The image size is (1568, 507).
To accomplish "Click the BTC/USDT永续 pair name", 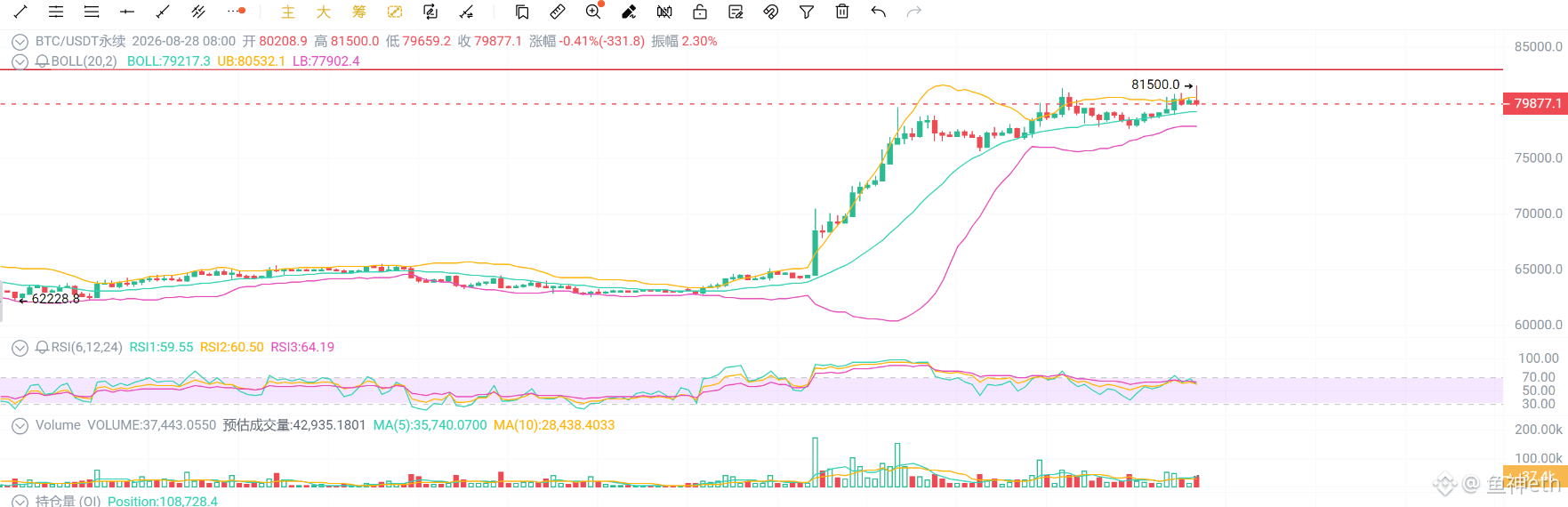I will 81,41.
